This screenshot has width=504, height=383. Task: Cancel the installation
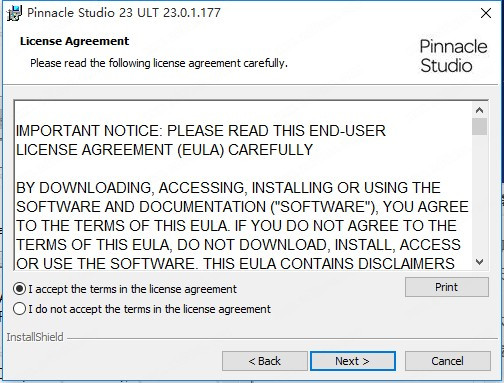[x=447, y=361]
